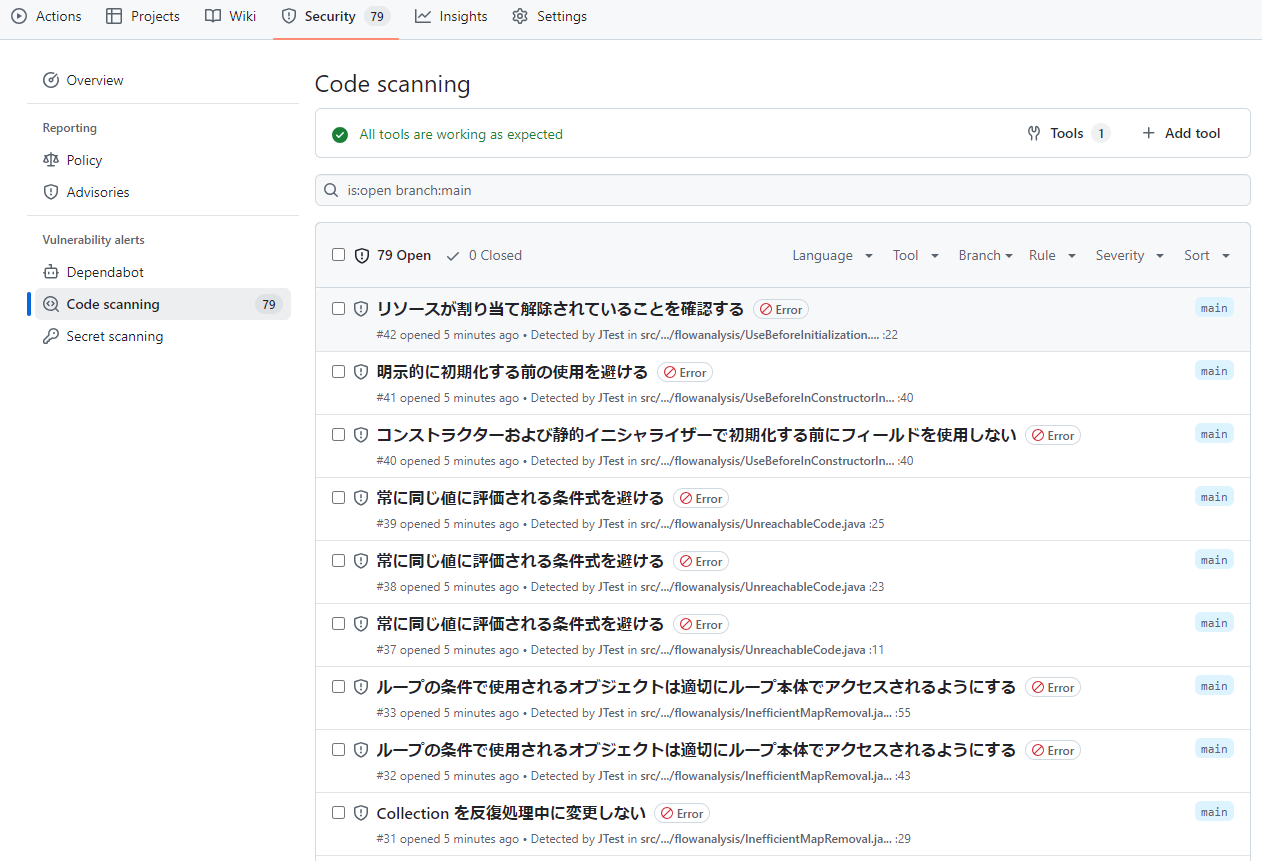Check the box for alert #42

[x=338, y=308]
